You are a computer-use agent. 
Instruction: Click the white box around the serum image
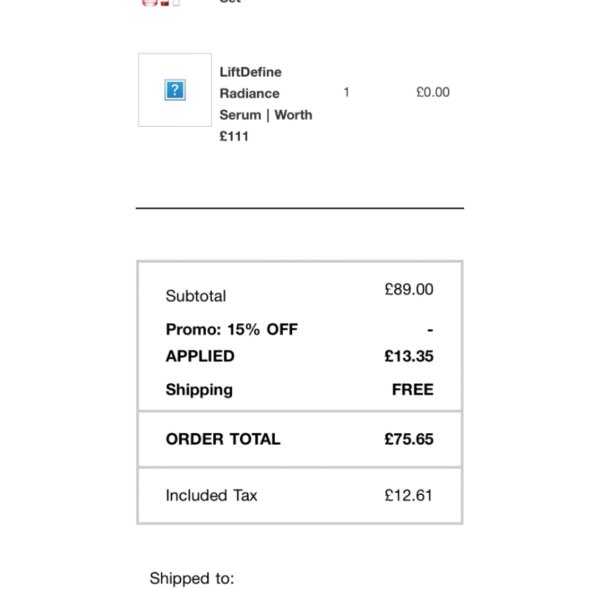coord(150,115)
